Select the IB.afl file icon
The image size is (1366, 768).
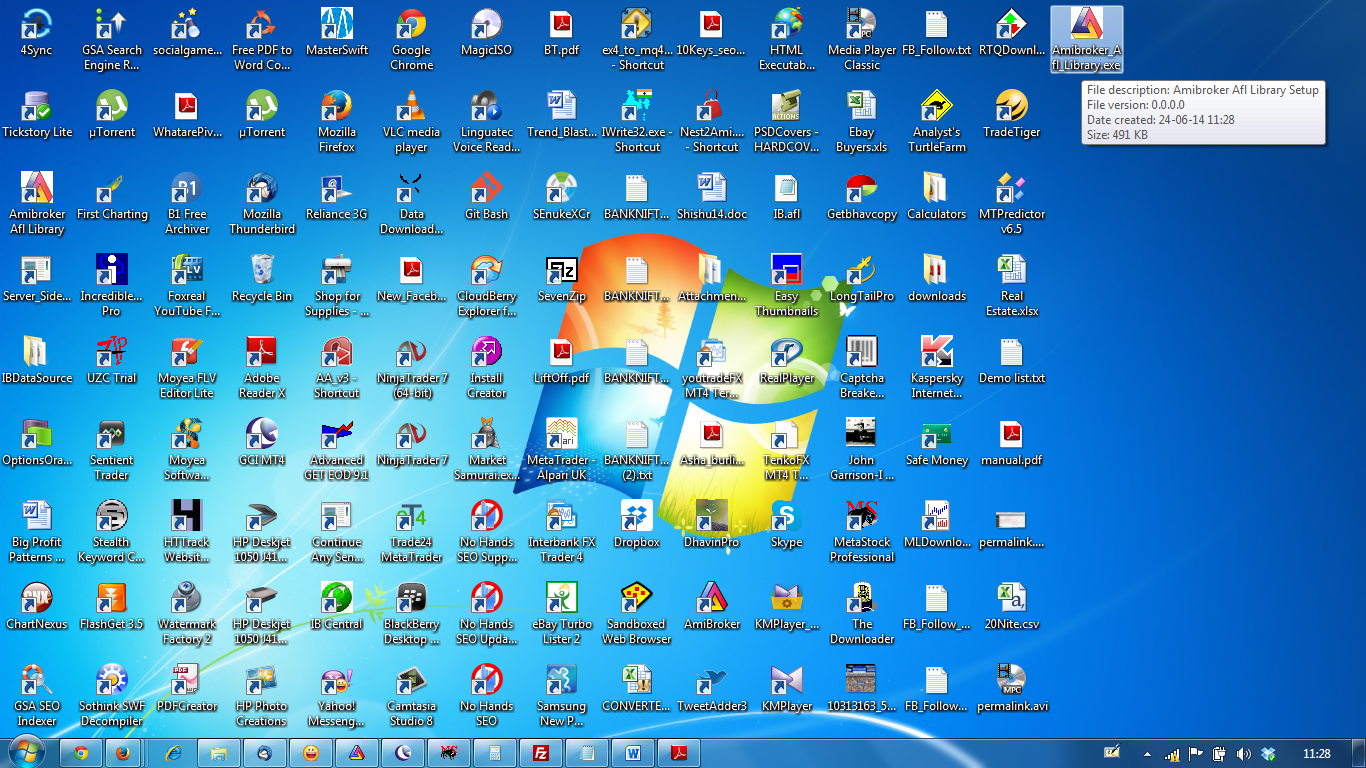click(x=787, y=196)
